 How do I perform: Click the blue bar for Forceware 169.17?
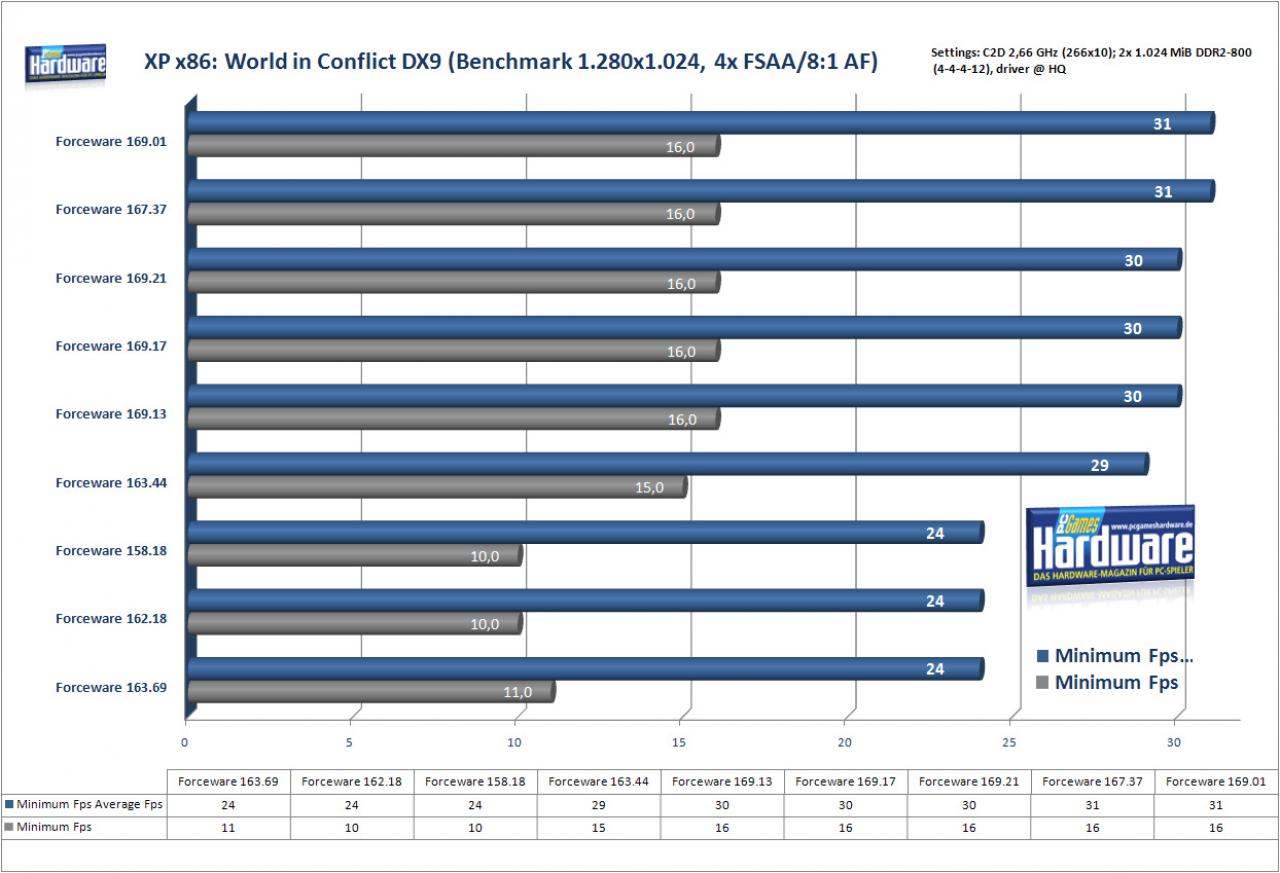tap(685, 328)
